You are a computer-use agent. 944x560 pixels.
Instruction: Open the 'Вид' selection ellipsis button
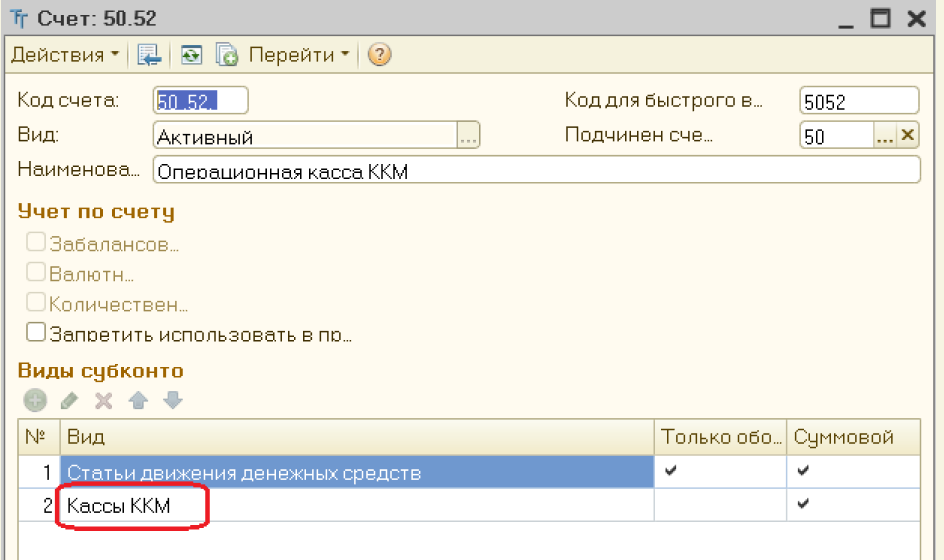pos(469,136)
